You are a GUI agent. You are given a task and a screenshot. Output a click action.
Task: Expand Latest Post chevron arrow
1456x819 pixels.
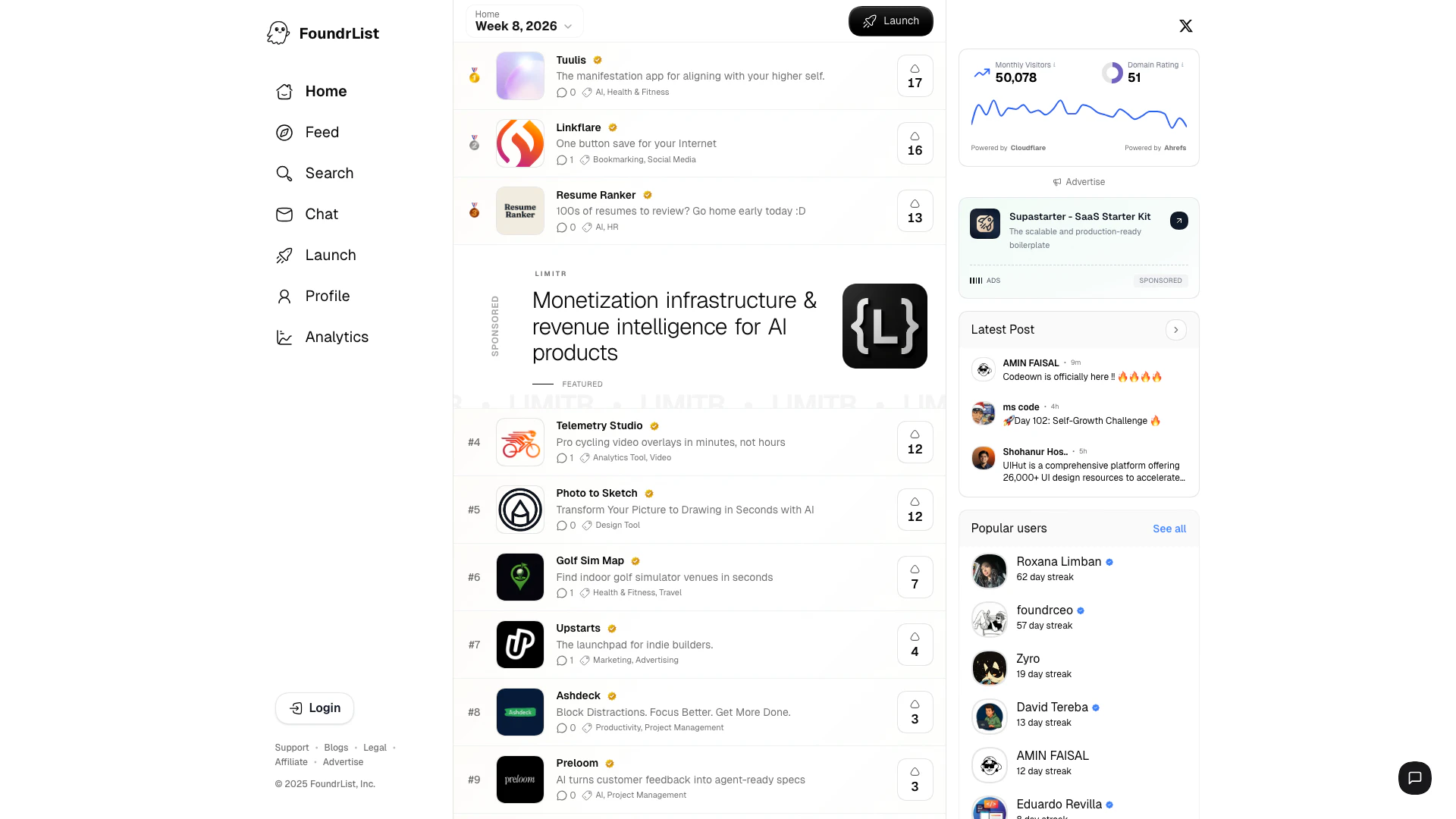(1175, 330)
